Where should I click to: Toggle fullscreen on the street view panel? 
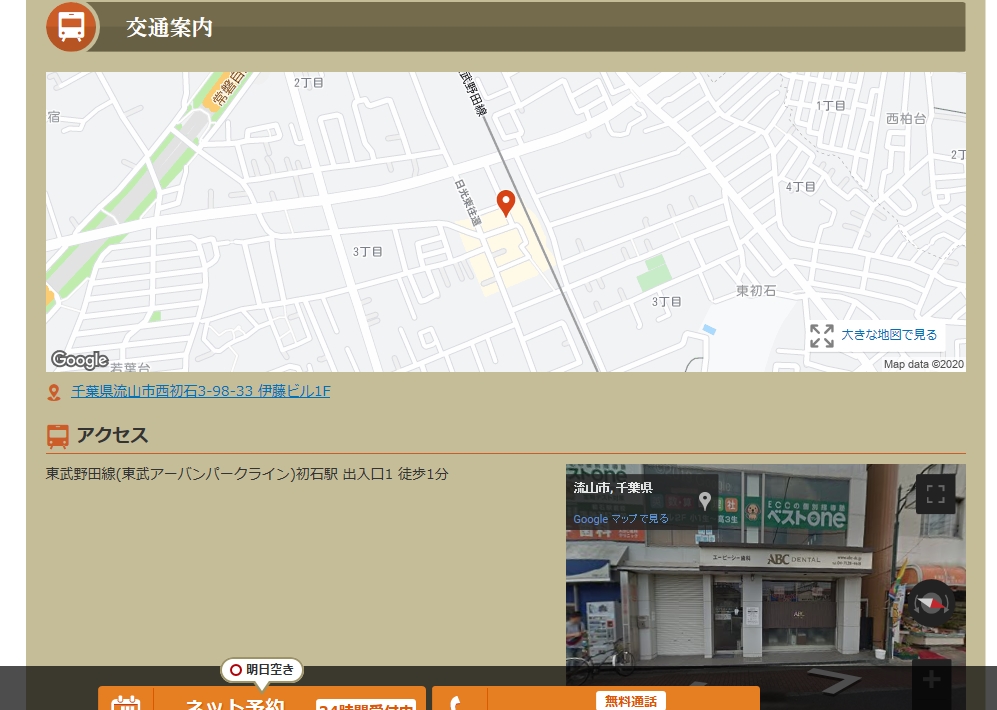(935, 494)
